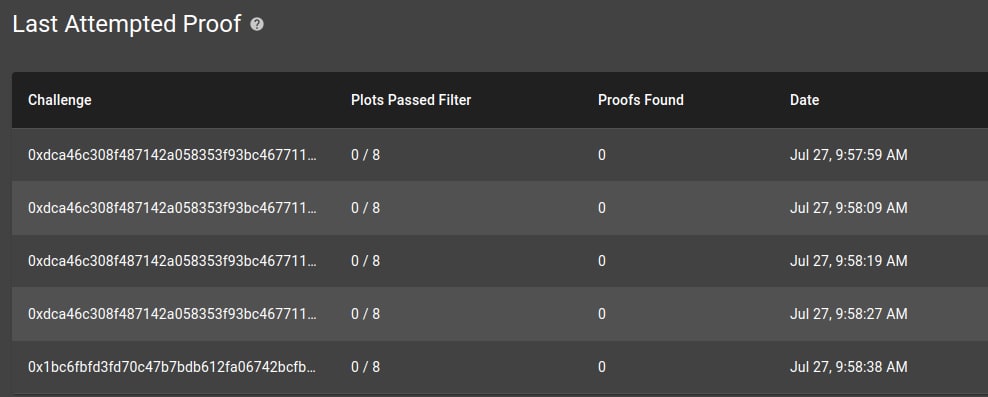Viewport: 988px width, 397px height.
Task: Click the date Jul 27, 9:58:19 AM
Action: click(x=848, y=261)
